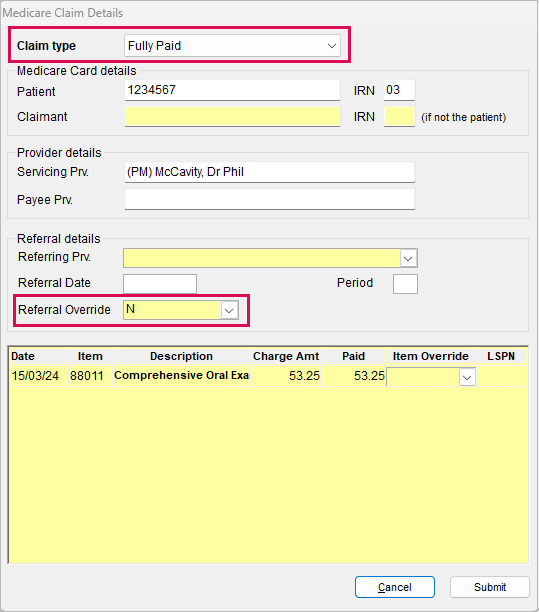Click the Servicing Prv. field
Screen dimensions: 539x612
tap(270, 172)
